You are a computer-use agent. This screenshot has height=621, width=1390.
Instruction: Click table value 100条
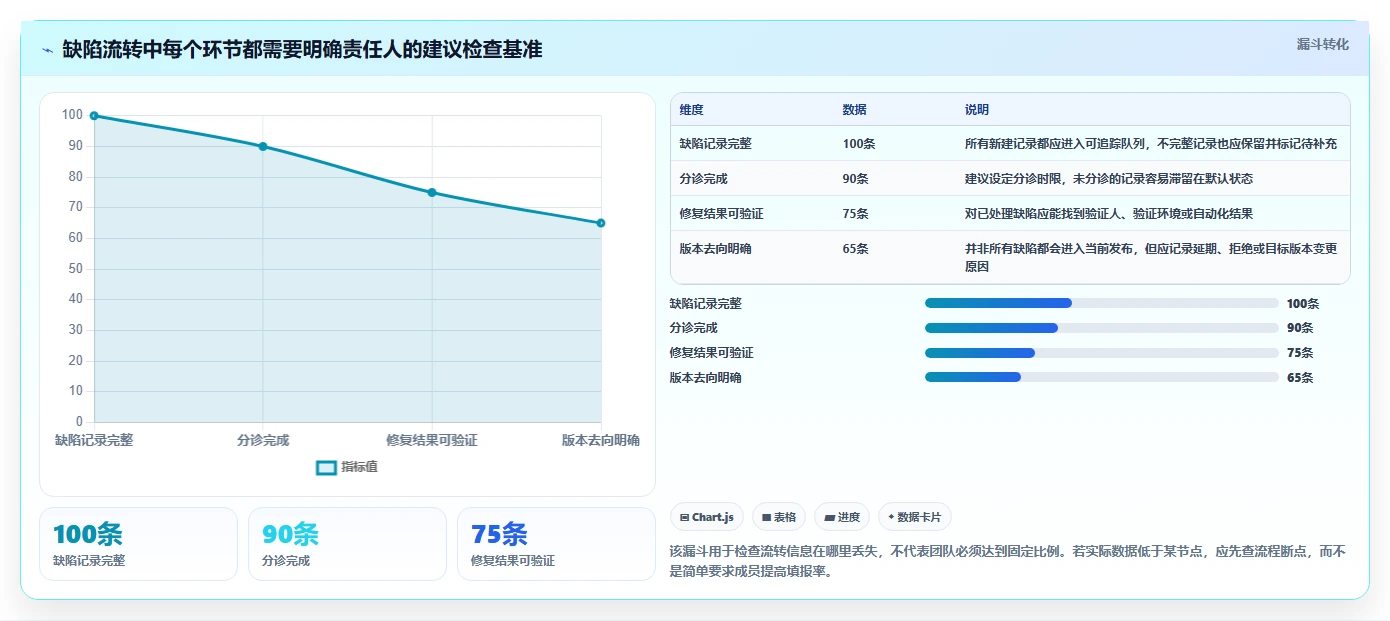(859, 144)
